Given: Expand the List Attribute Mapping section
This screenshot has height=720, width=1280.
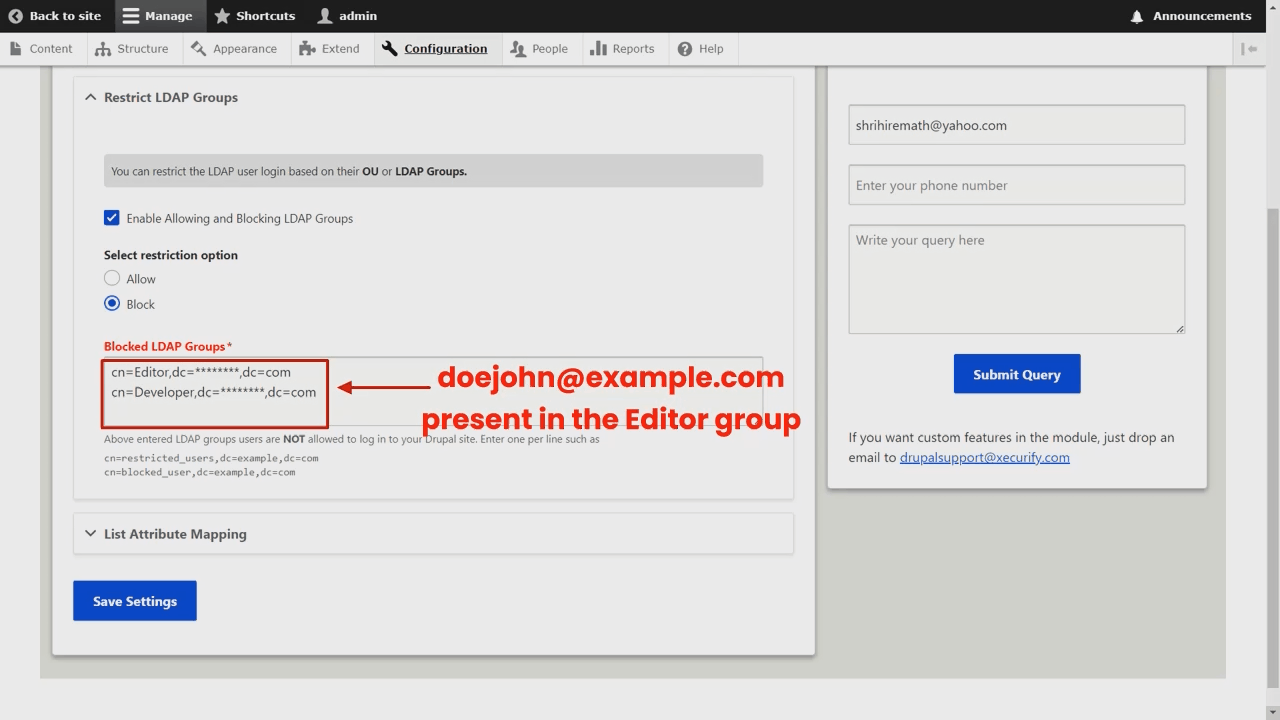Looking at the screenshot, I should 90,533.
